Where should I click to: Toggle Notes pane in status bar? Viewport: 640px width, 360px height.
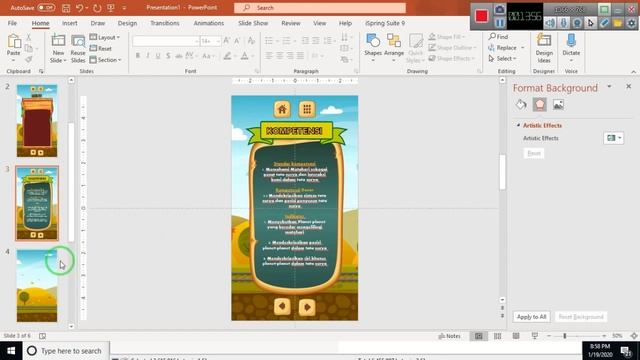coord(449,336)
